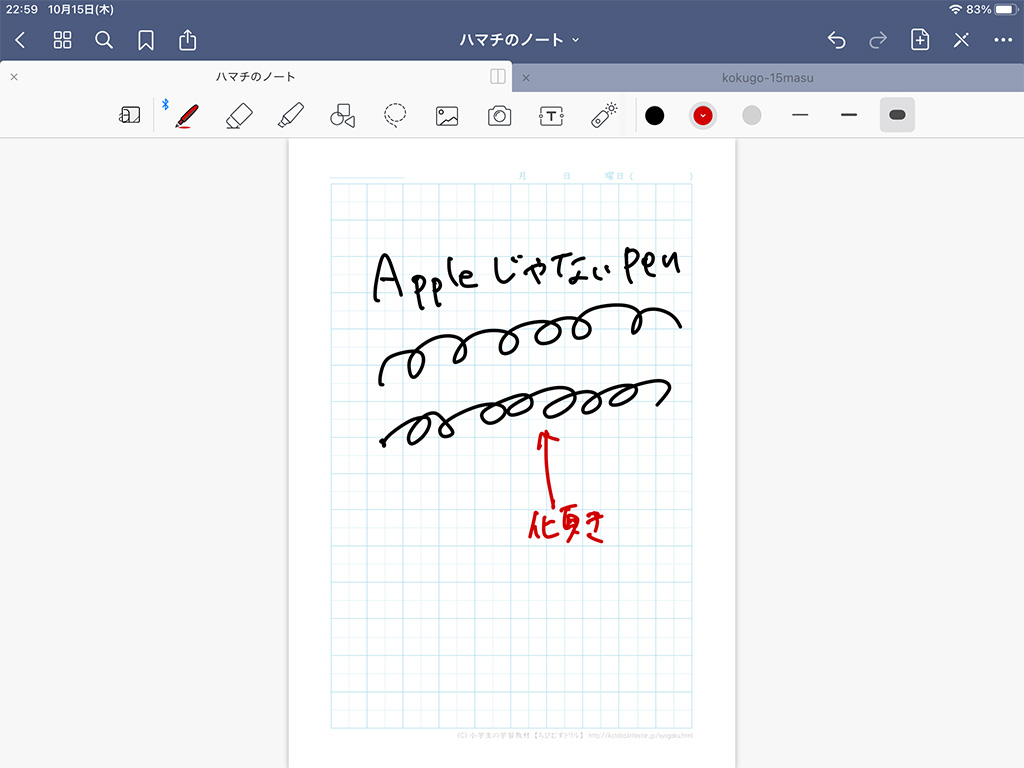Add a new page
Image resolution: width=1024 pixels, height=768 pixels.
920,40
